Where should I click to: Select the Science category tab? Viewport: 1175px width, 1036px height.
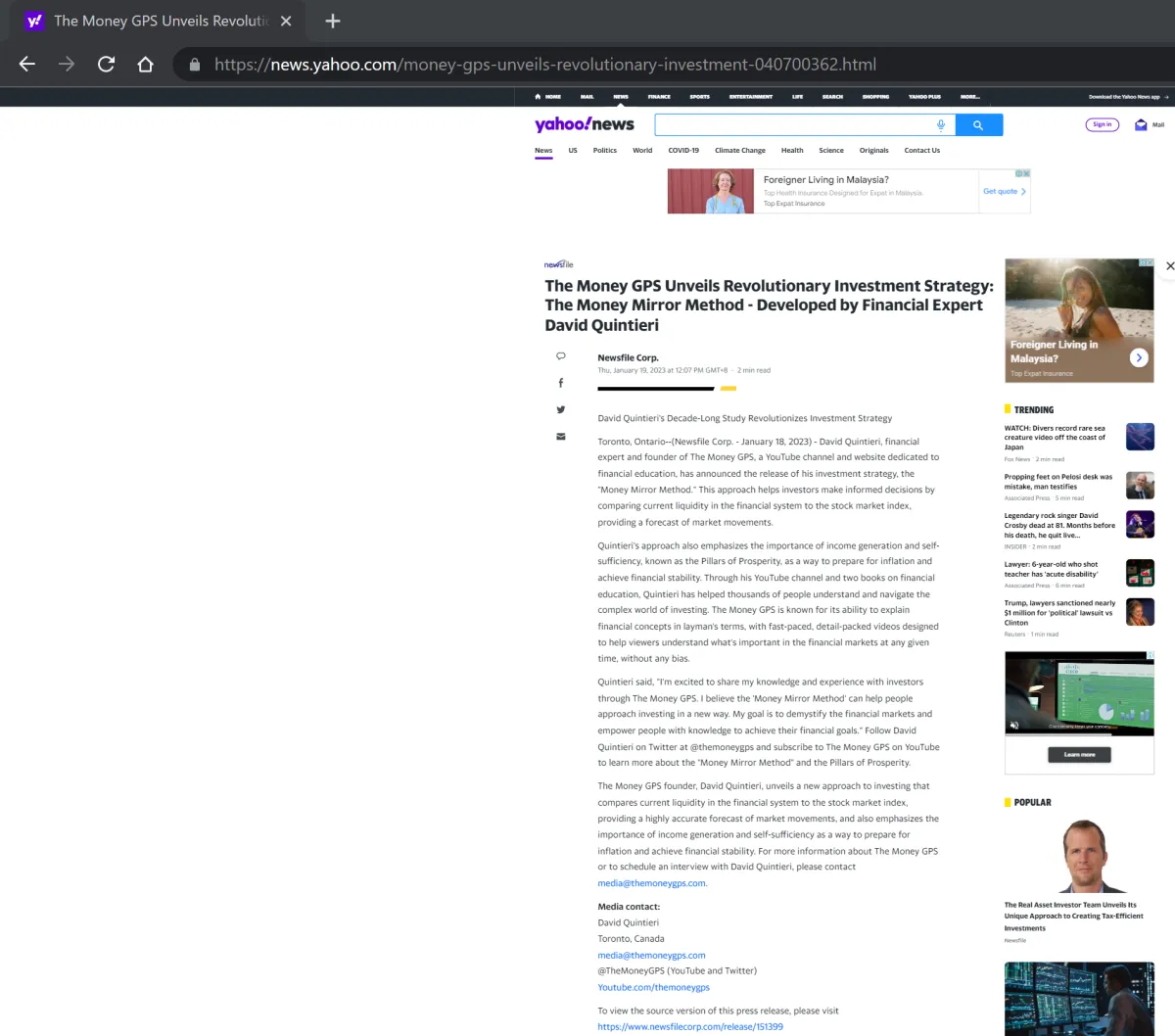831,151
